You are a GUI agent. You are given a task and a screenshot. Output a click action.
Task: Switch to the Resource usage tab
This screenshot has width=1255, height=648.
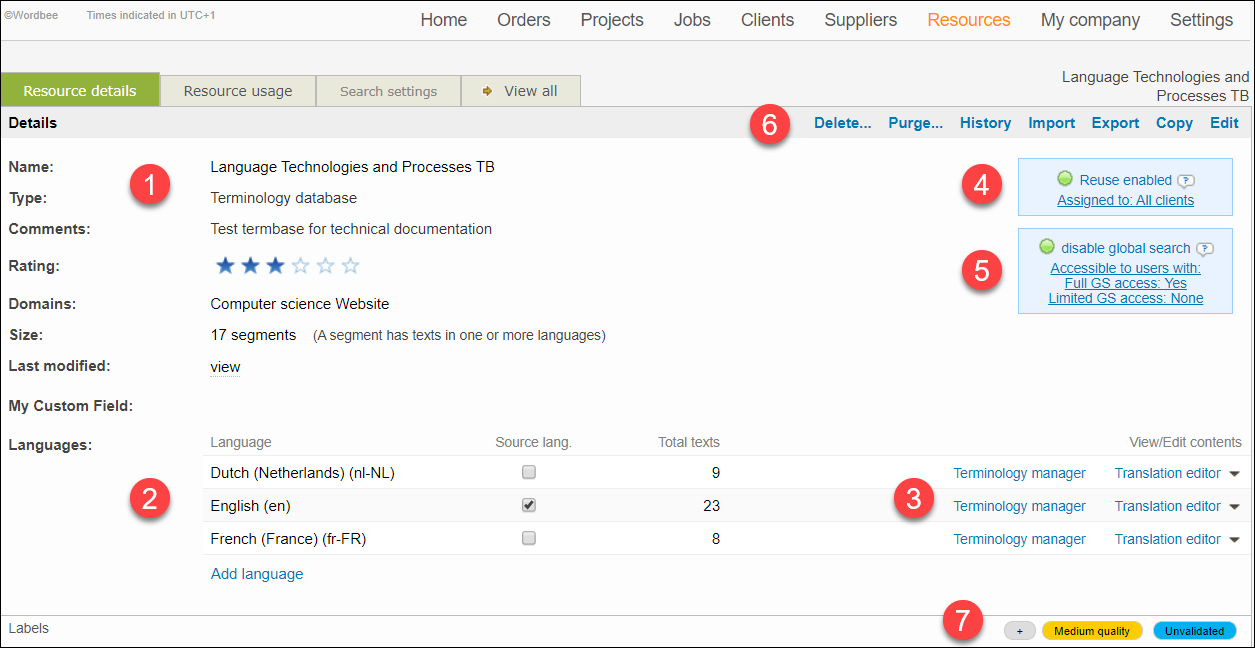click(238, 91)
